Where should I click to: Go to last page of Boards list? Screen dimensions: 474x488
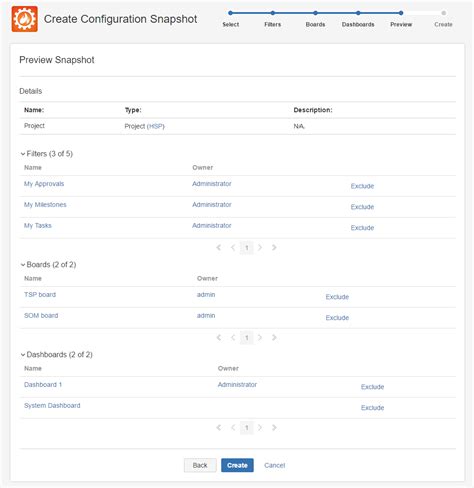point(274,337)
